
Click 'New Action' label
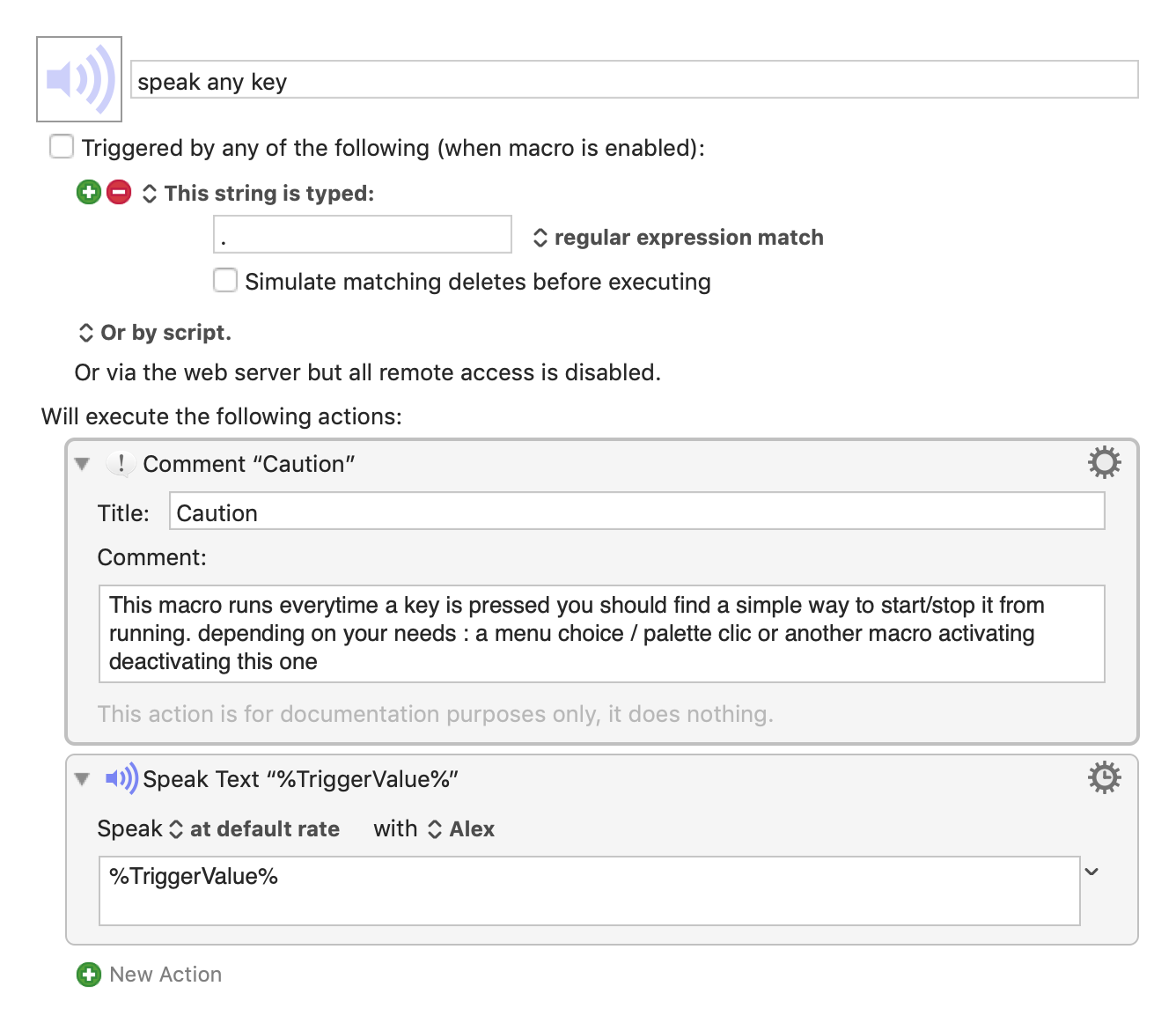click(165, 975)
